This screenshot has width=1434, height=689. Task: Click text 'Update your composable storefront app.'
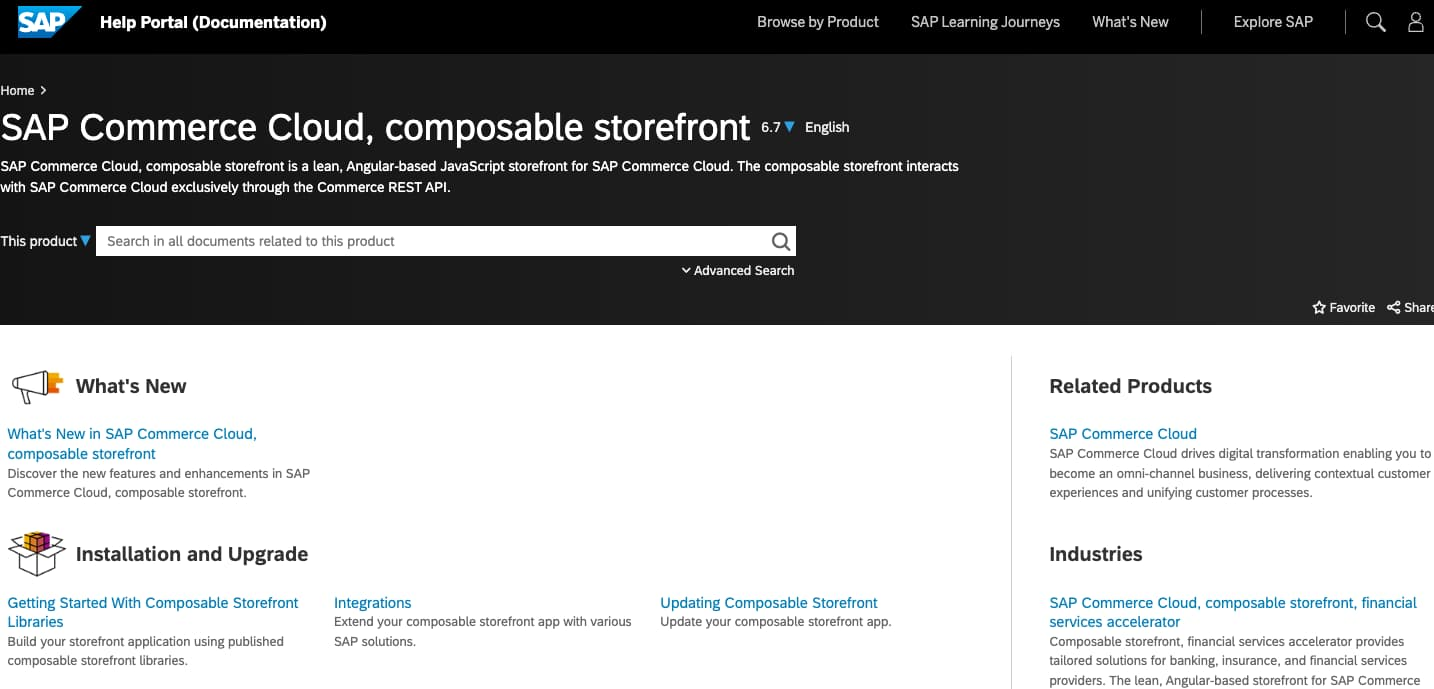(775, 622)
